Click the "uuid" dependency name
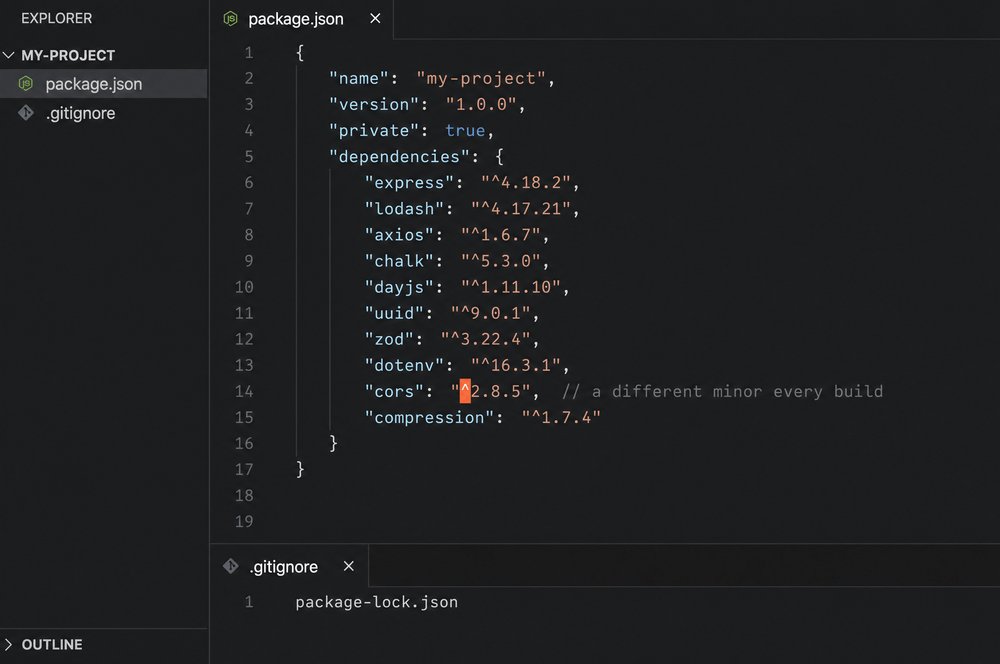The image size is (1000, 664). tap(394, 313)
